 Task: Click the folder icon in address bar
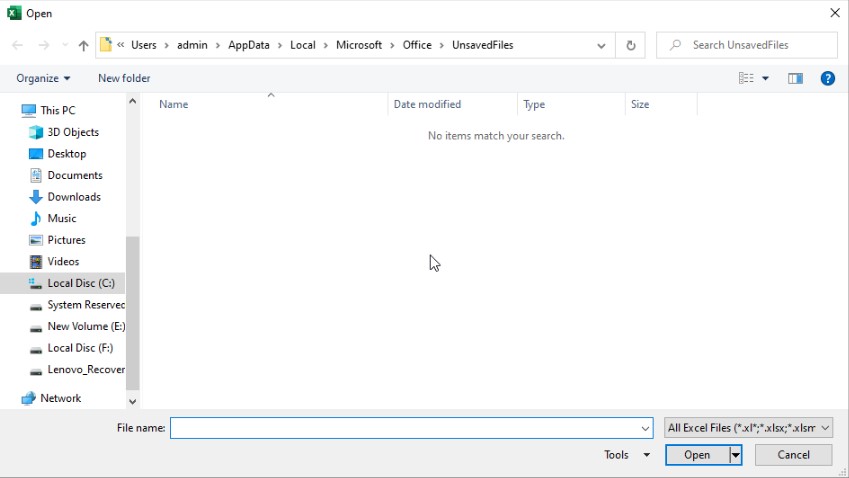pyautogui.click(x=106, y=44)
